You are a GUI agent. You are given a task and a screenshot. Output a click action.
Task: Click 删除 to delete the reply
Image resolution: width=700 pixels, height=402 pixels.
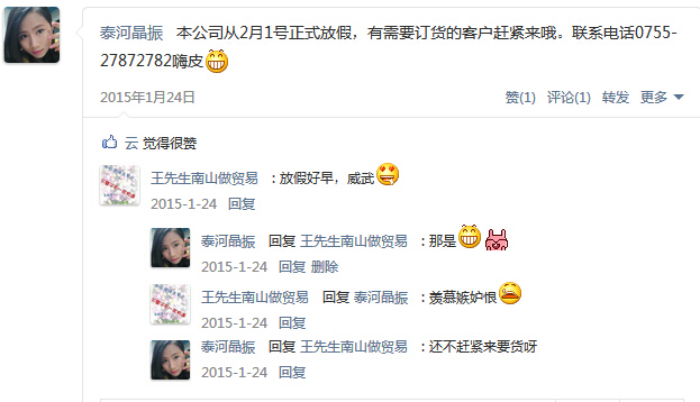coord(325,267)
